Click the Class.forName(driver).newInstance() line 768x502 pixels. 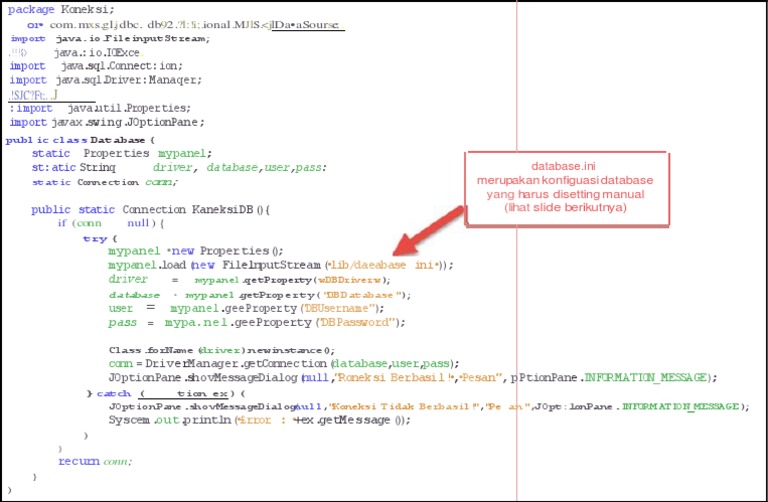pyautogui.click(x=222, y=350)
